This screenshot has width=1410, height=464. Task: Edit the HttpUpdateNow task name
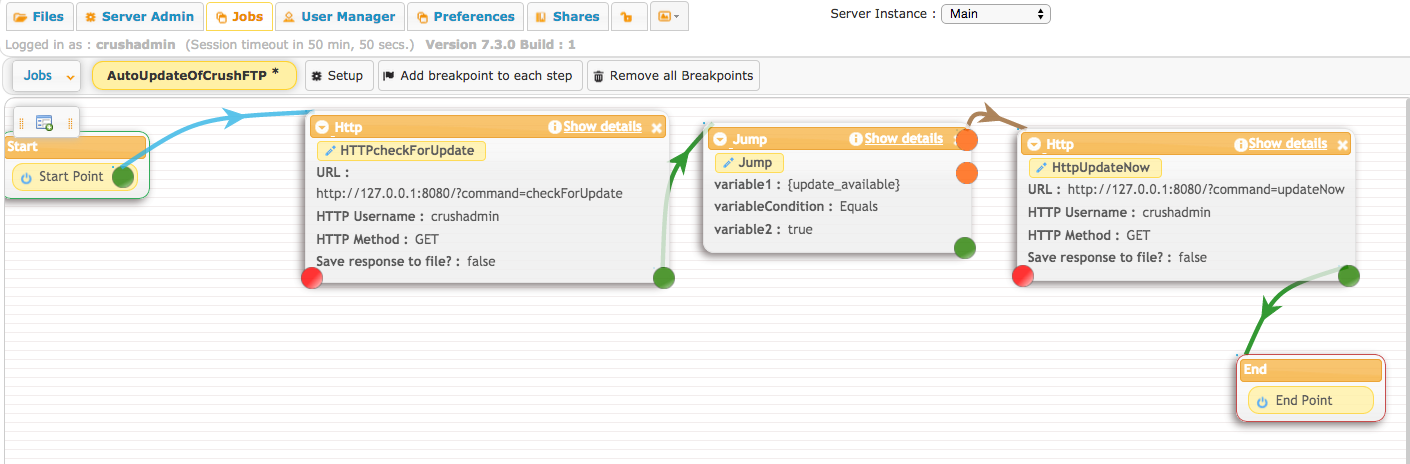click(1095, 167)
